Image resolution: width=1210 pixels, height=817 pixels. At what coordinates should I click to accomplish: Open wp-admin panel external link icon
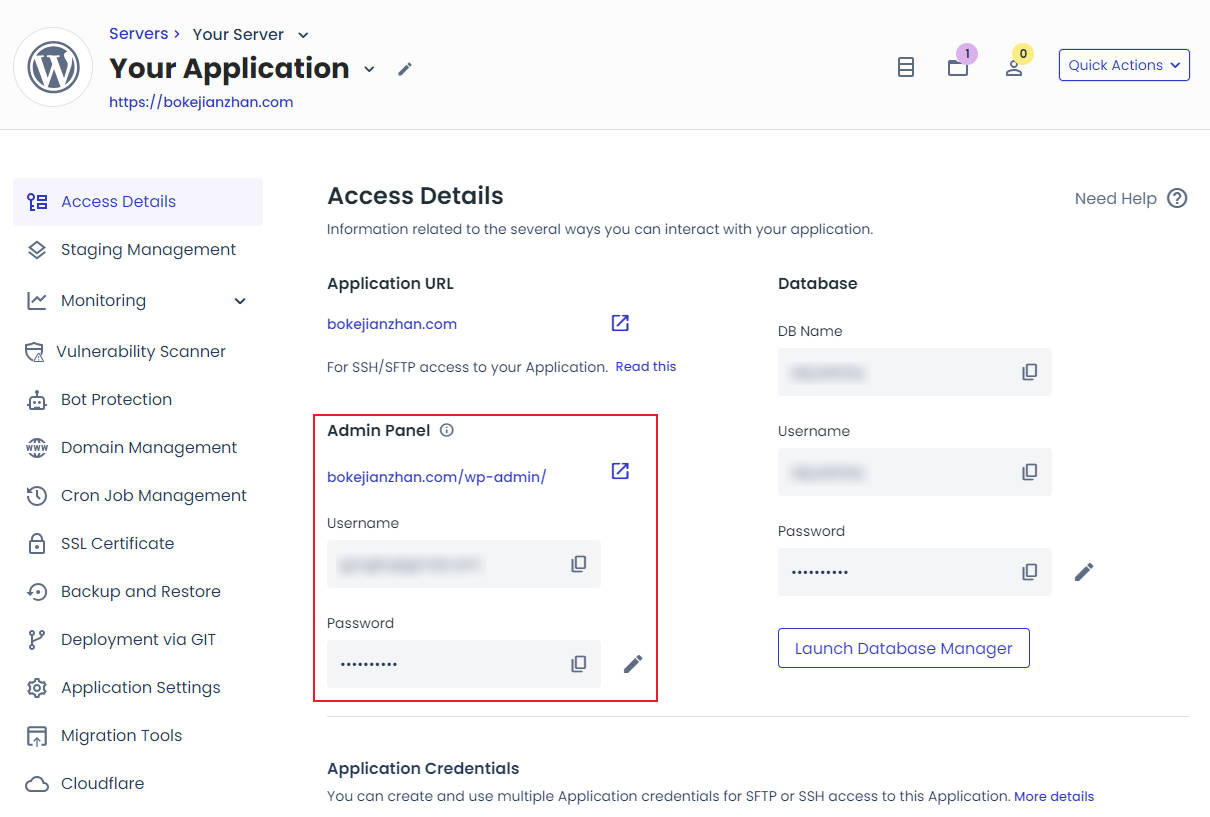pos(620,471)
